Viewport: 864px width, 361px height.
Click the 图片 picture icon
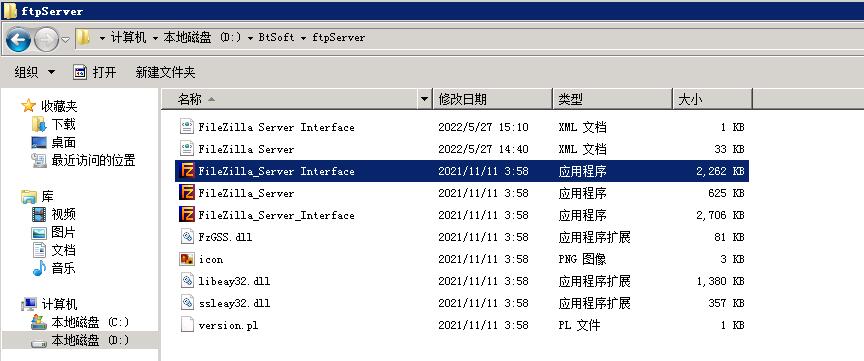[x=39, y=233]
